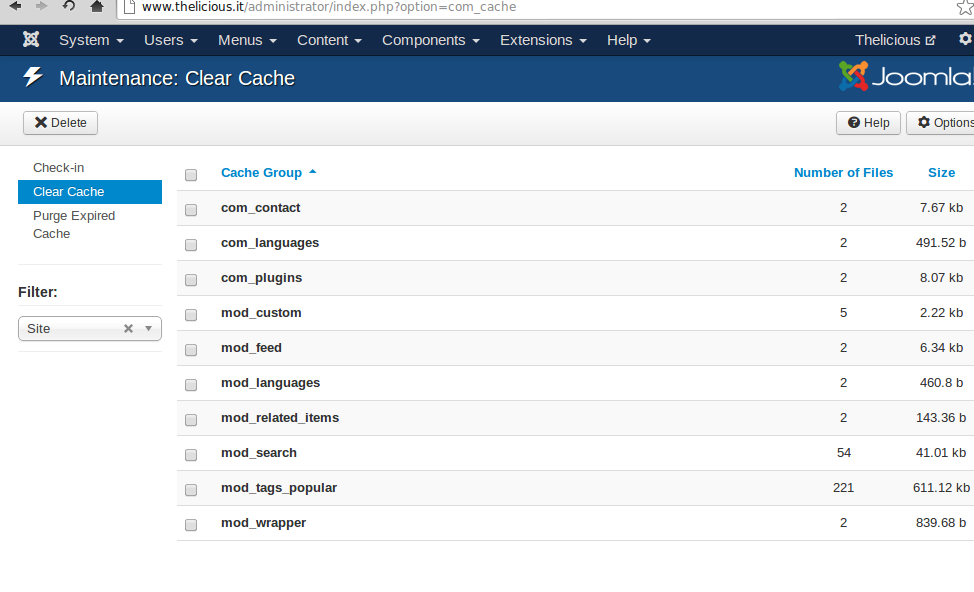Click the 611.12 kb size value

(940, 488)
